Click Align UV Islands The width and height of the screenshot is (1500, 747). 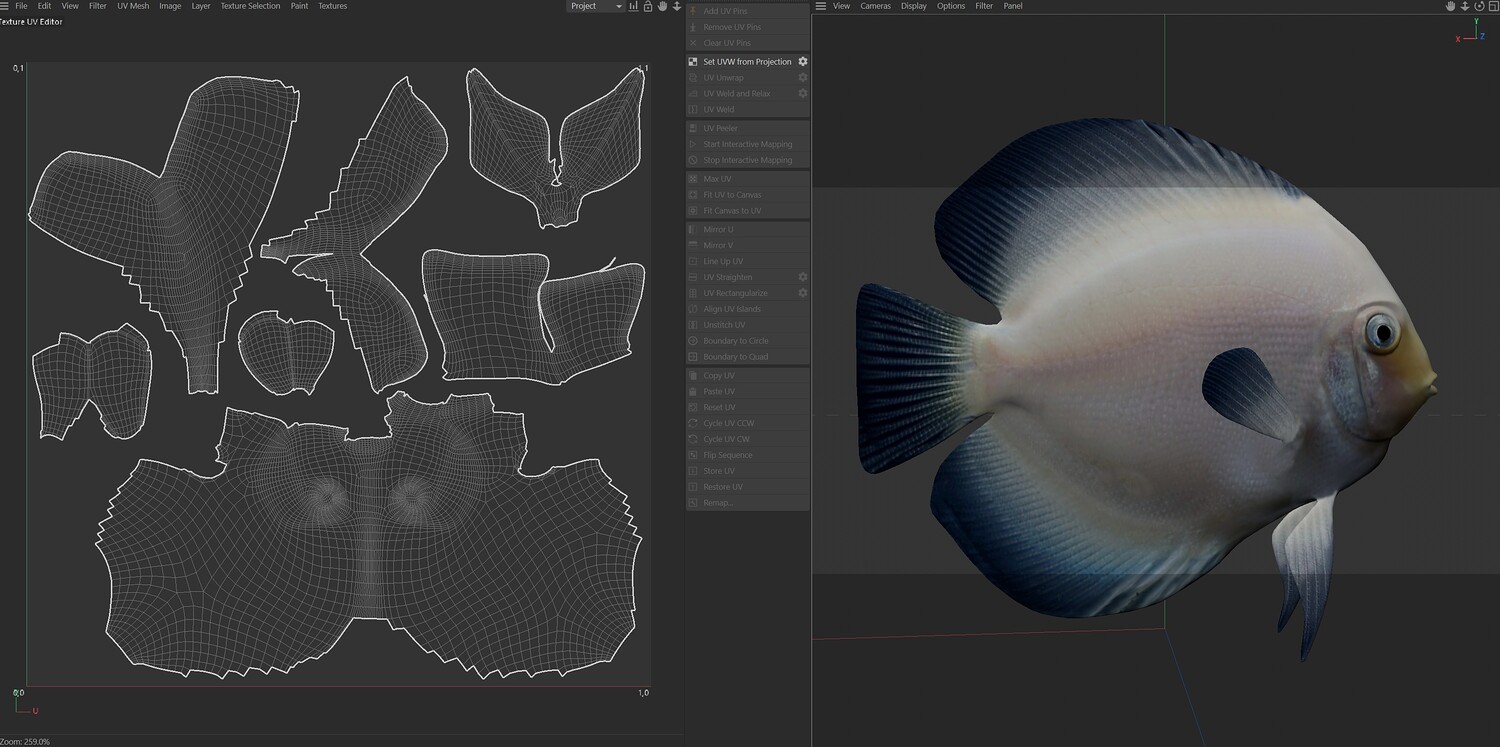[x=748, y=309]
